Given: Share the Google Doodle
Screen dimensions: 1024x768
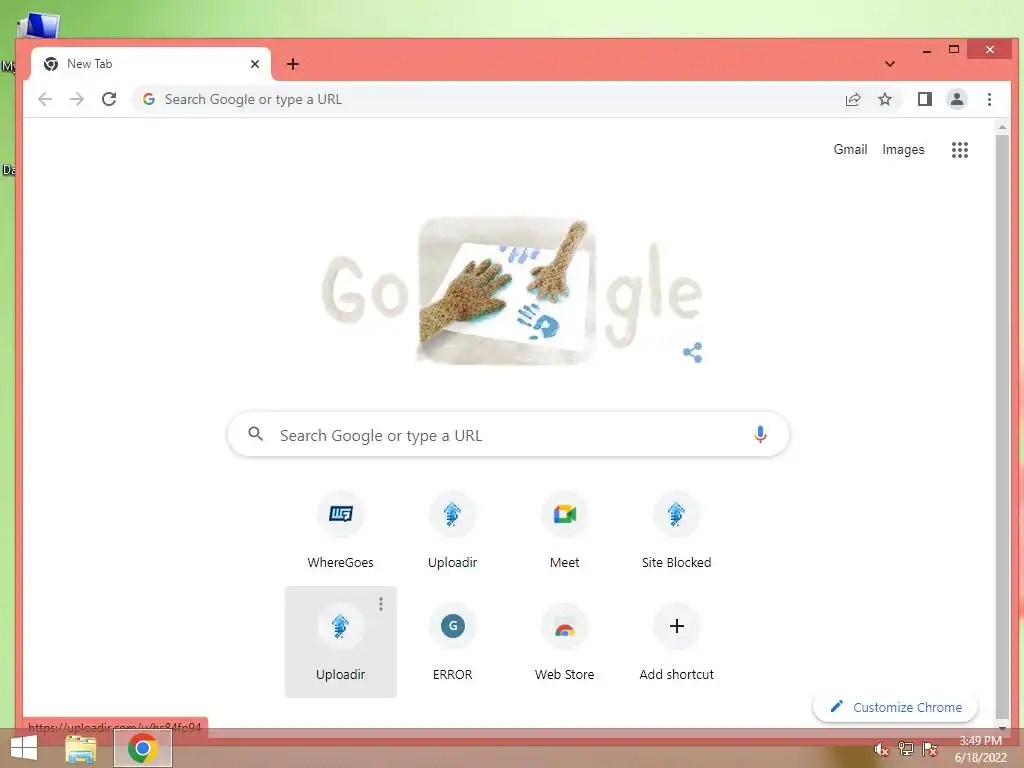Looking at the screenshot, I should click(692, 353).
